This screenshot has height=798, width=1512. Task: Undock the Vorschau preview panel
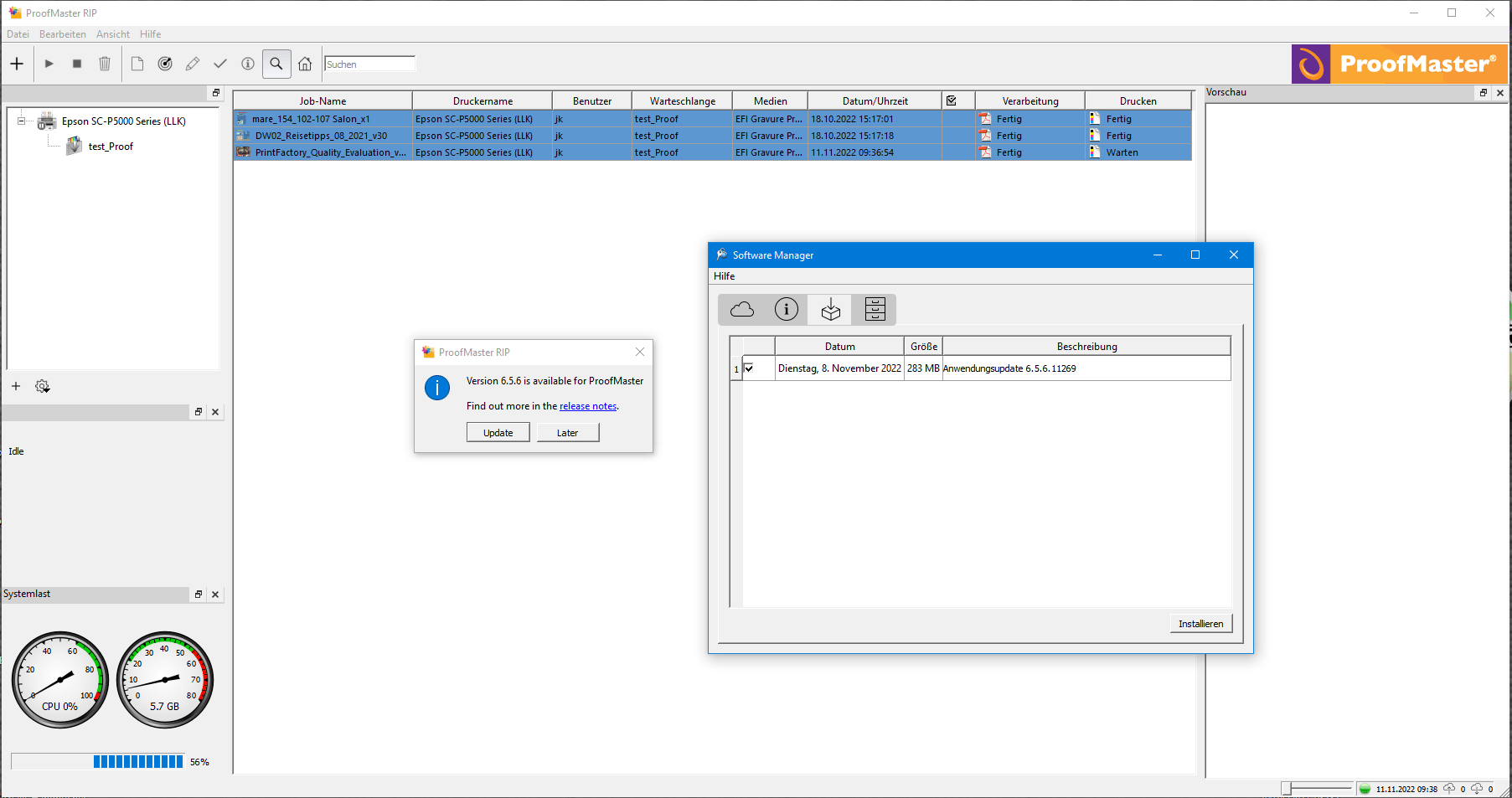click(x=1484, y=93)
